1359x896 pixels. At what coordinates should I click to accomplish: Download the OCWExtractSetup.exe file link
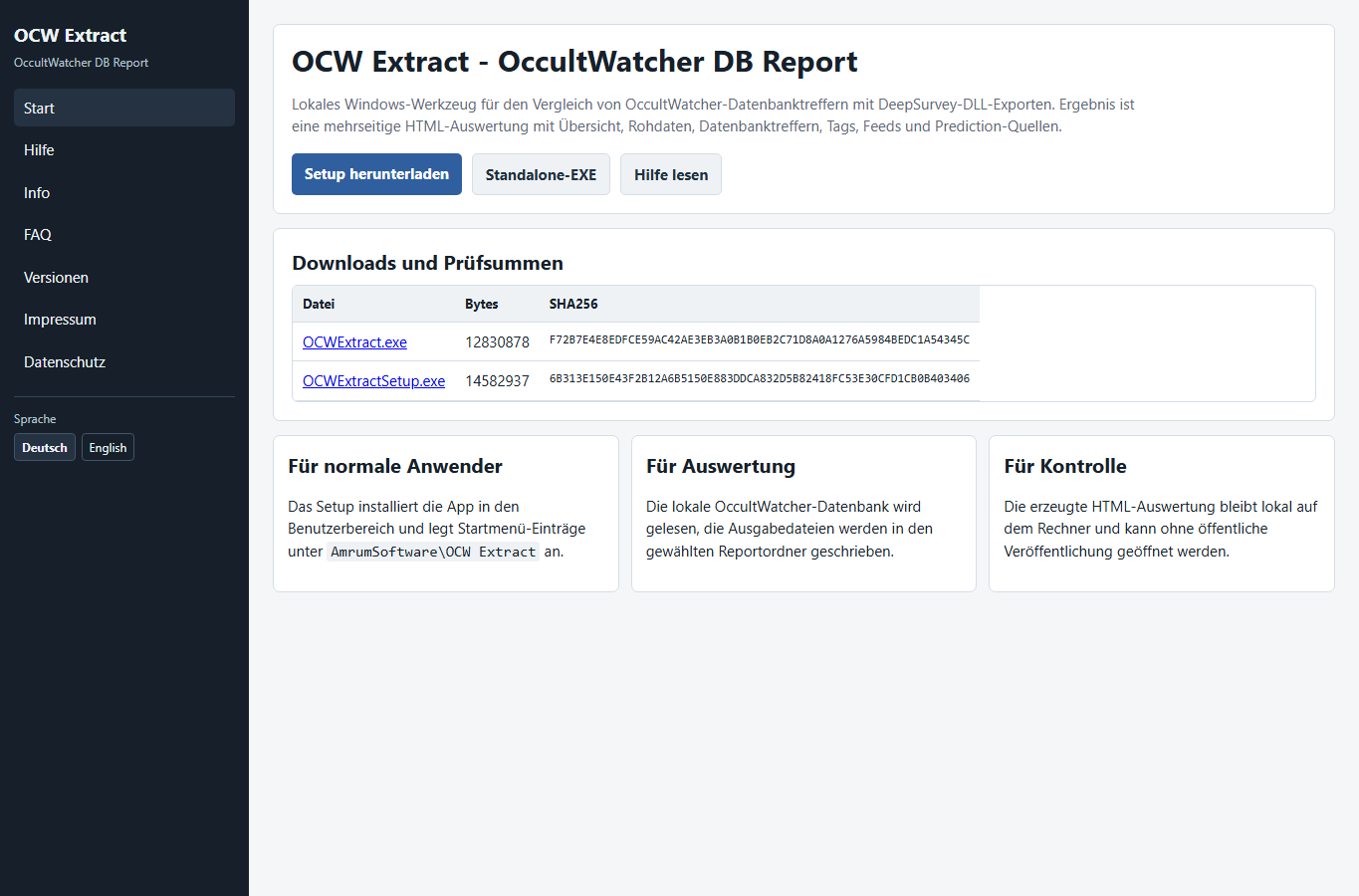(x=373, y=381)
